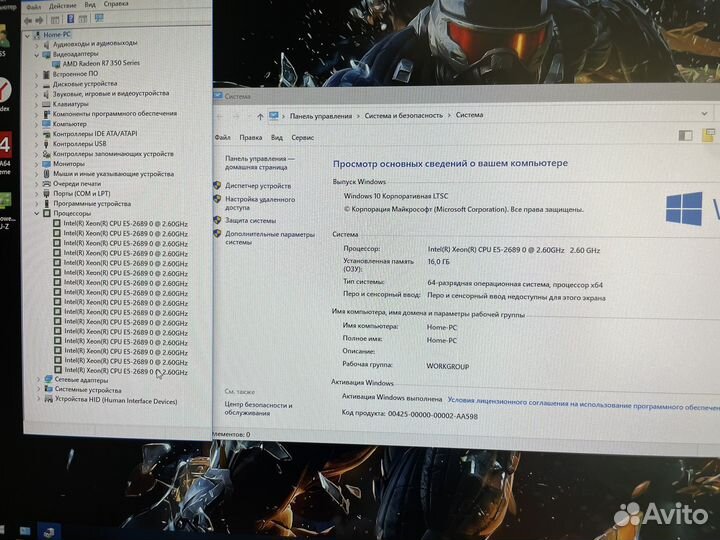Open the Правка menu in the Система window
Image resolution: width=720 pixels, height=540 pixels.
click(x=251, y=137)
